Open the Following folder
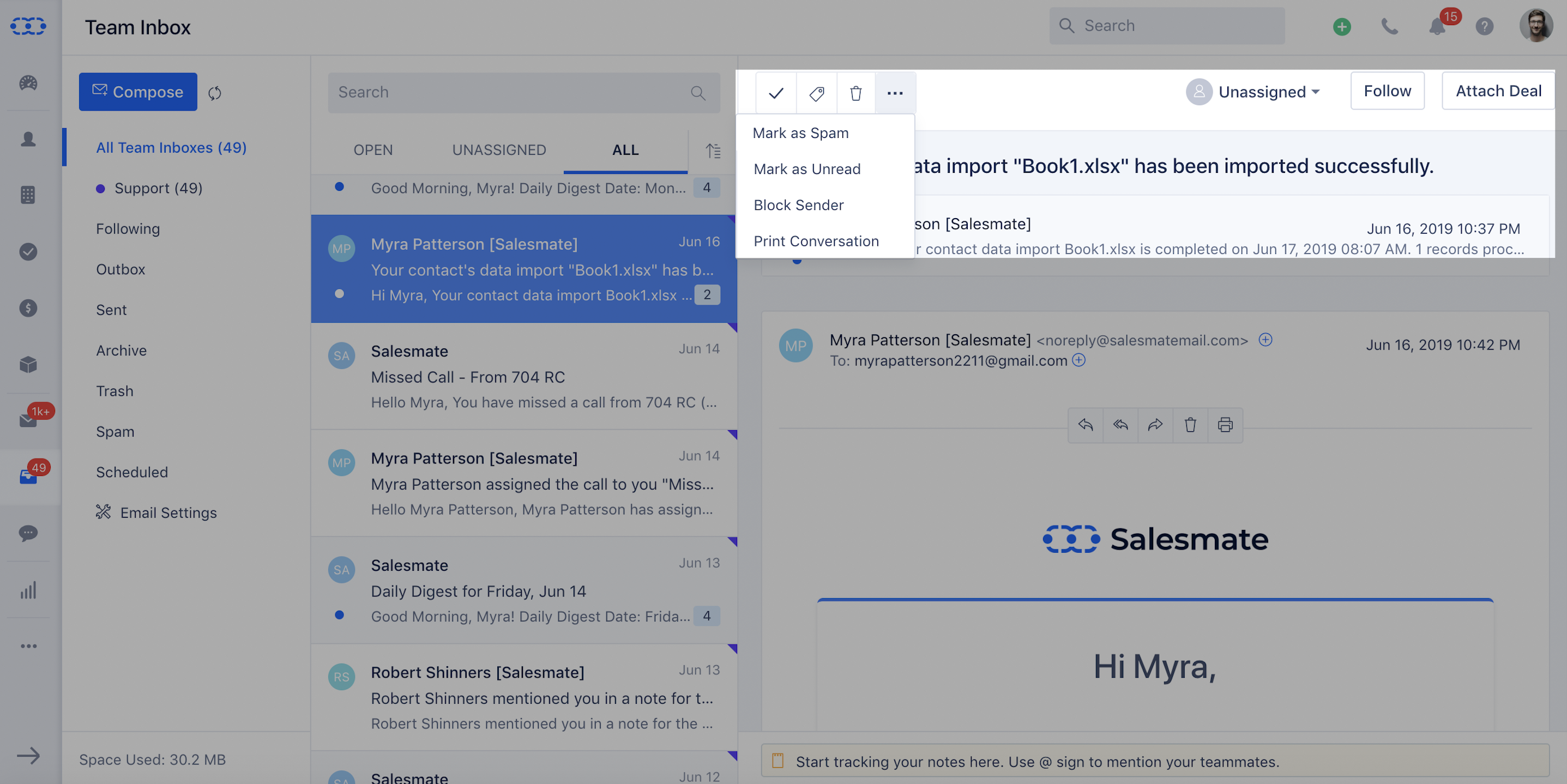This screenshot has width=1567, height=784. pos(128,228)
